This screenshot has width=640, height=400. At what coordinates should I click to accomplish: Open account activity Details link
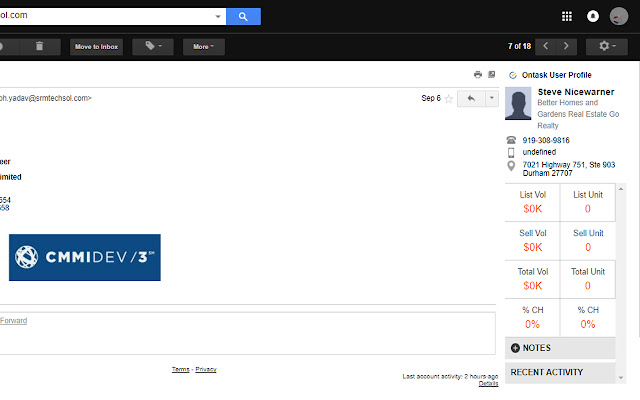(488, 384)
